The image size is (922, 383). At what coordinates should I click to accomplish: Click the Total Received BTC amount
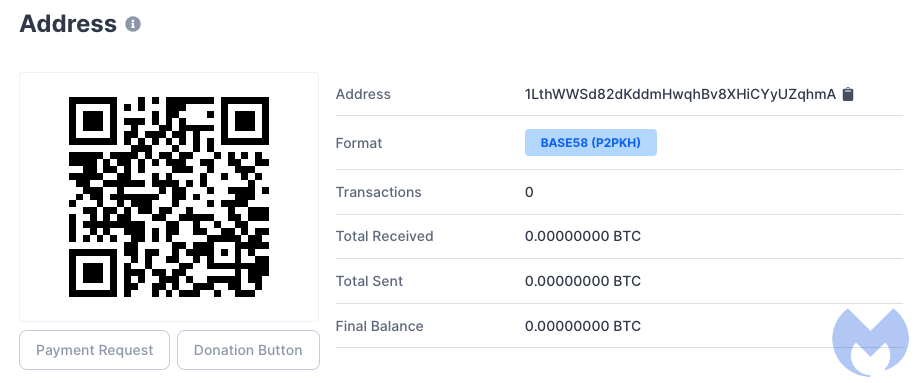pos(583,237)
